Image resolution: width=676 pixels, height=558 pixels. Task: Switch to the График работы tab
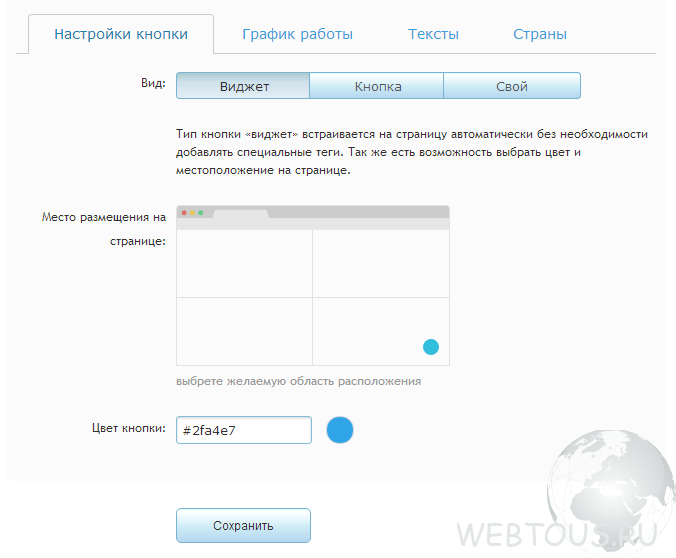(x=297, y=34)
